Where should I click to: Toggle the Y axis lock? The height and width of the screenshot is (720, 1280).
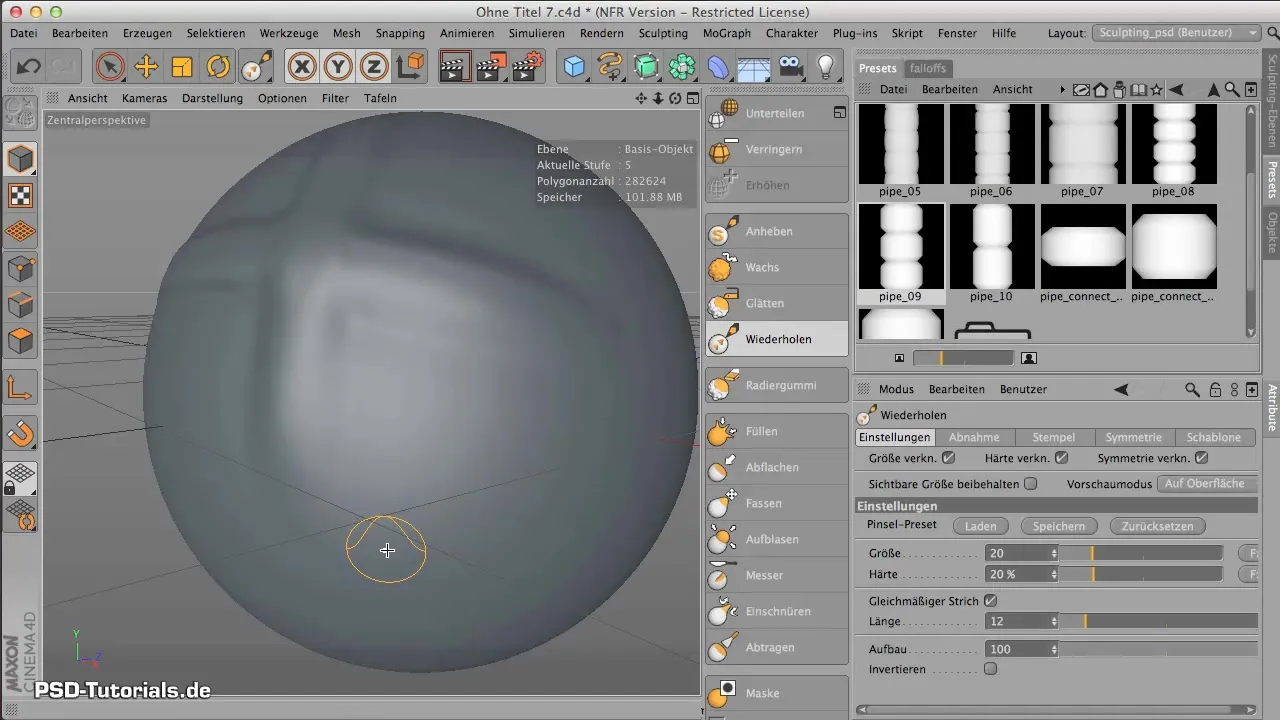pos(338,67)
